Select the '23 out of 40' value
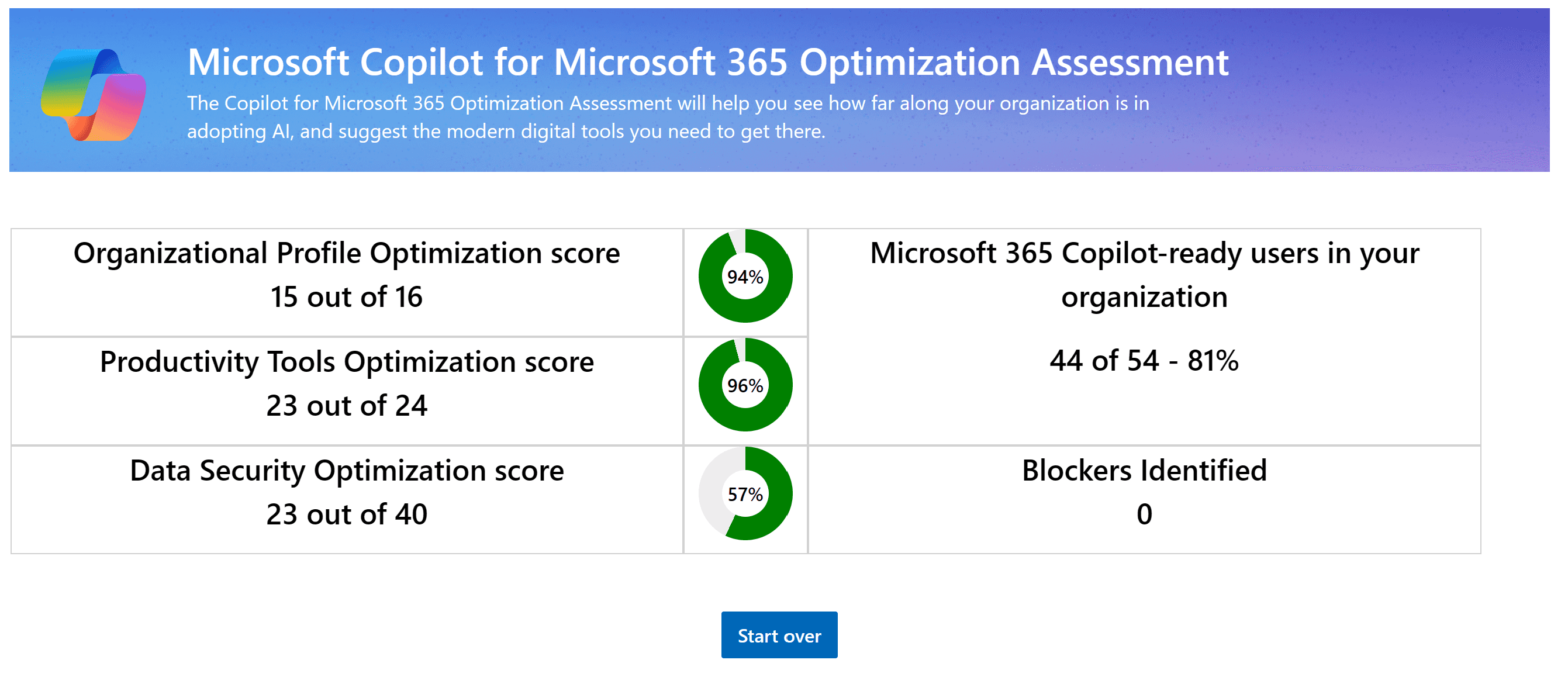This screenshot has width=1568, height=677. 346,514
